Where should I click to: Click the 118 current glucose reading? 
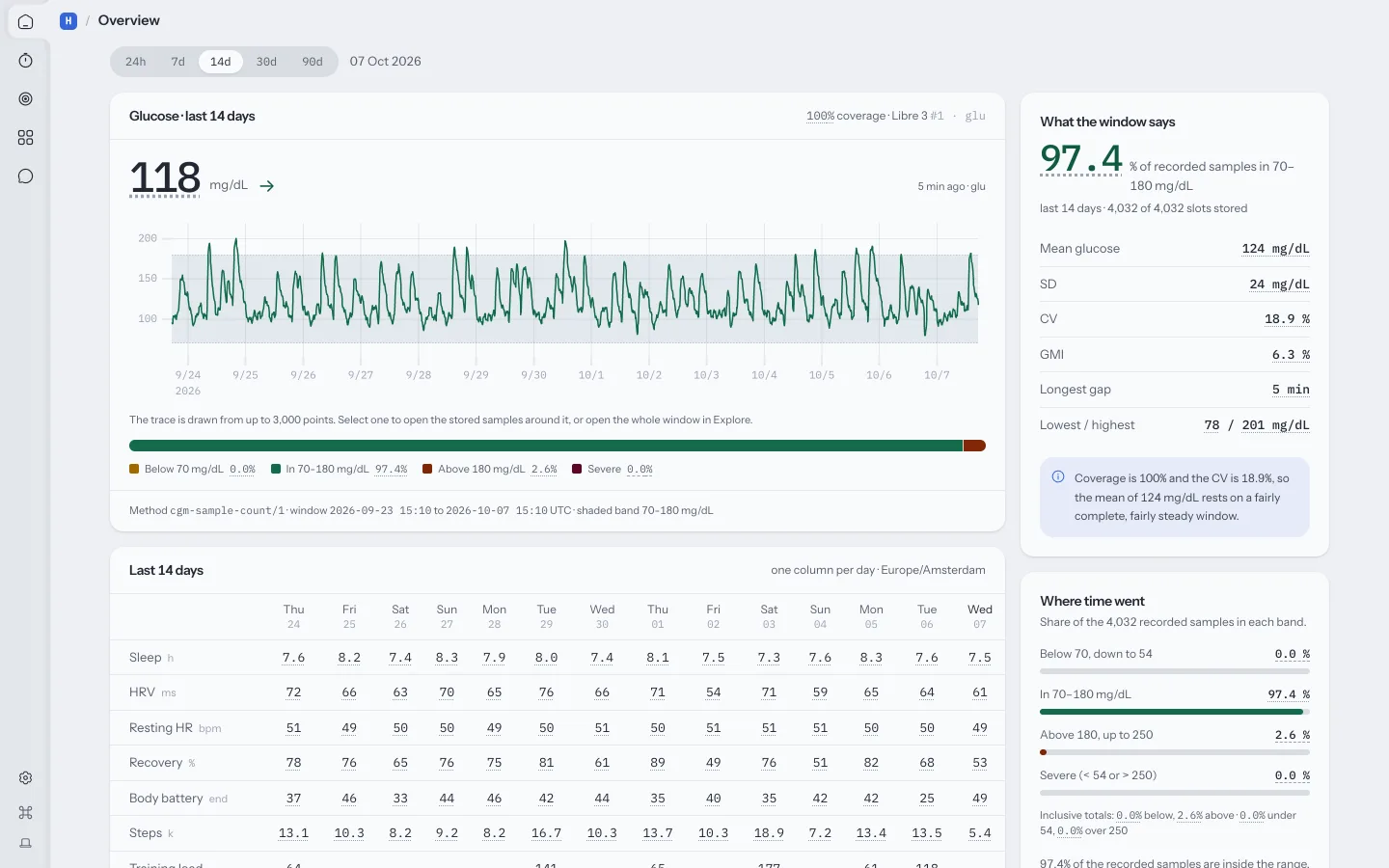pyautogui.click(x=165, y=178)
